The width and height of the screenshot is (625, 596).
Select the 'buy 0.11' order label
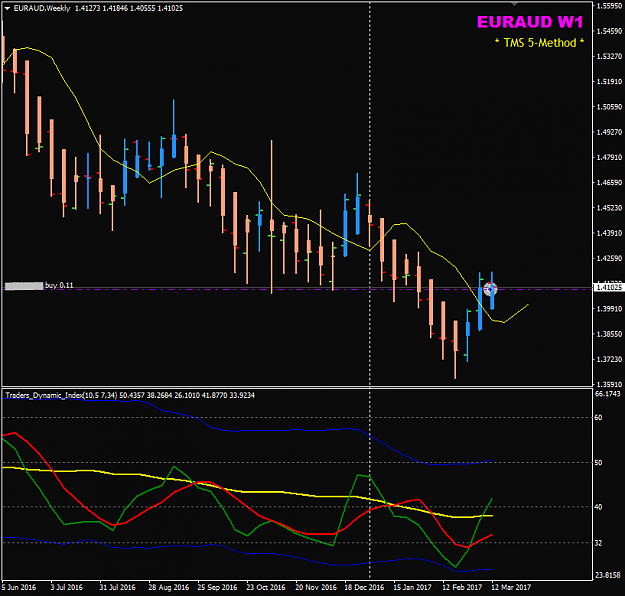pos(59,285)
